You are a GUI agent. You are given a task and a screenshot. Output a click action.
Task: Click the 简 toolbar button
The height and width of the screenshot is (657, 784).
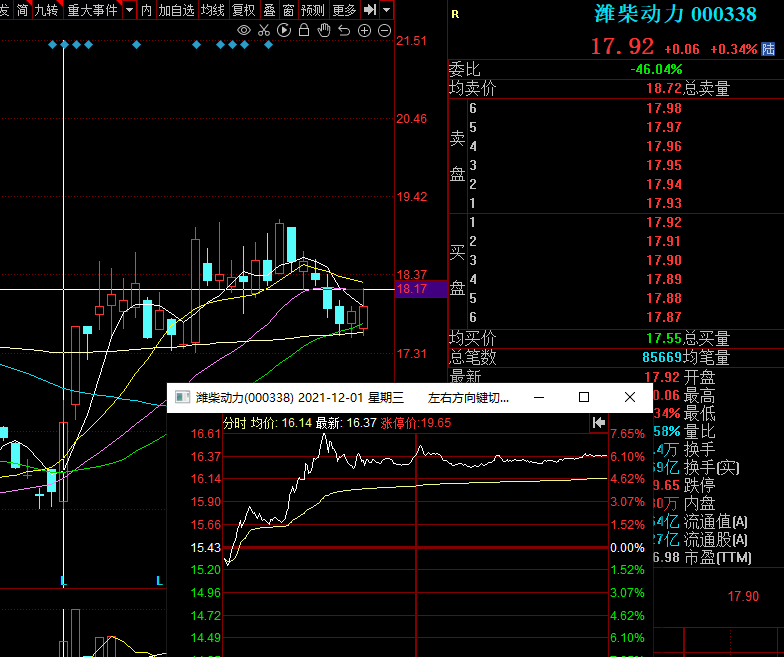click(22, 10)
